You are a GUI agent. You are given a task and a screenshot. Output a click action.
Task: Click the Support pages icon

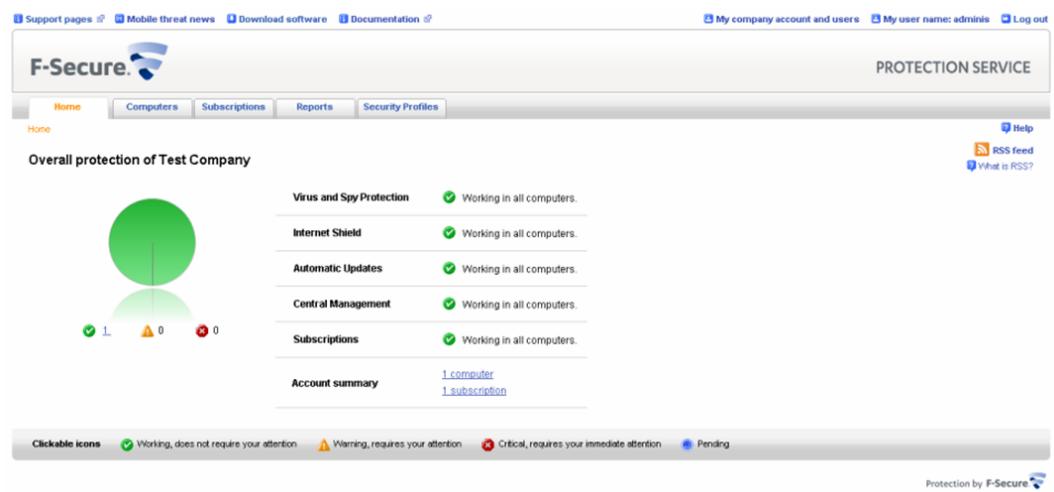pyautogui.click(x=18, y=19)
